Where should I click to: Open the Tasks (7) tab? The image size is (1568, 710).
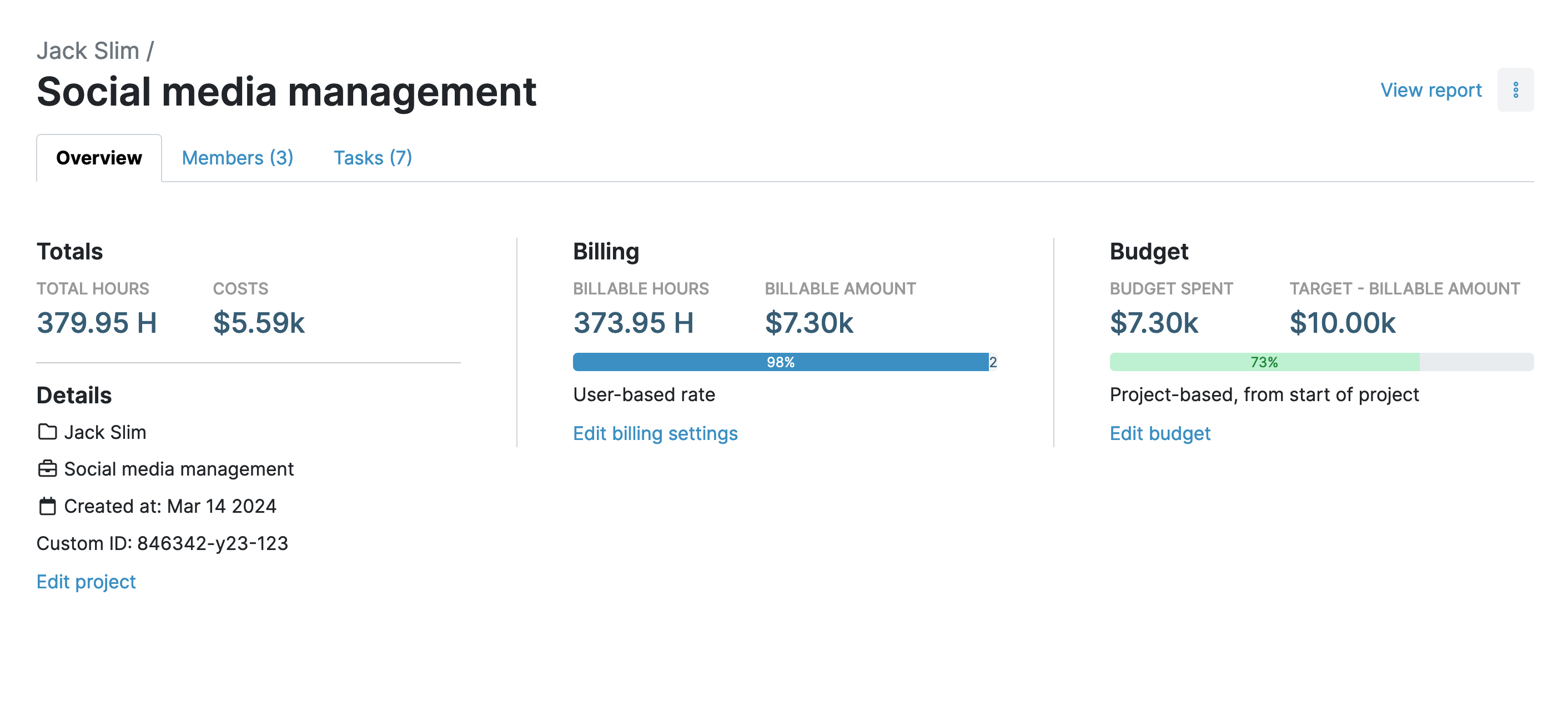pyautogui.click(x=373, y=158)
